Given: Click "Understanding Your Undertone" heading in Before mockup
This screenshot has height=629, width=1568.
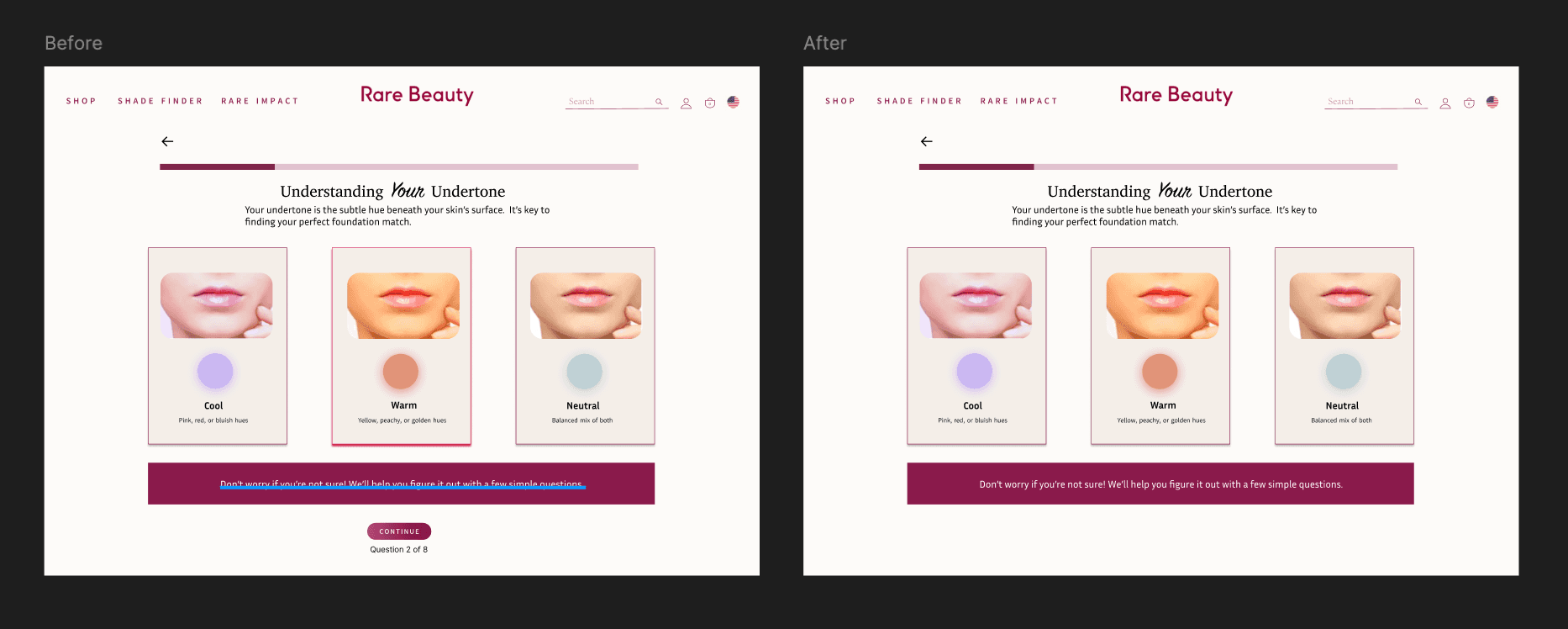Looking at the screenshot, I should (x=392, y=191).
